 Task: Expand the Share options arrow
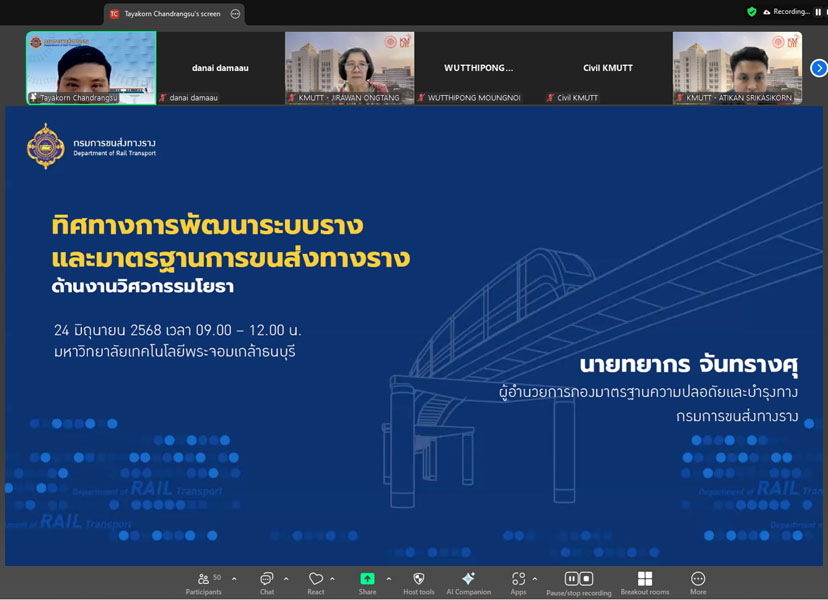point(389,579)
